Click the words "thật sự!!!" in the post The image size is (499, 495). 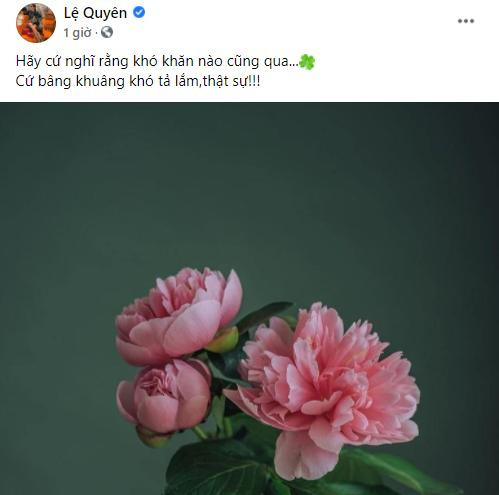231,81
